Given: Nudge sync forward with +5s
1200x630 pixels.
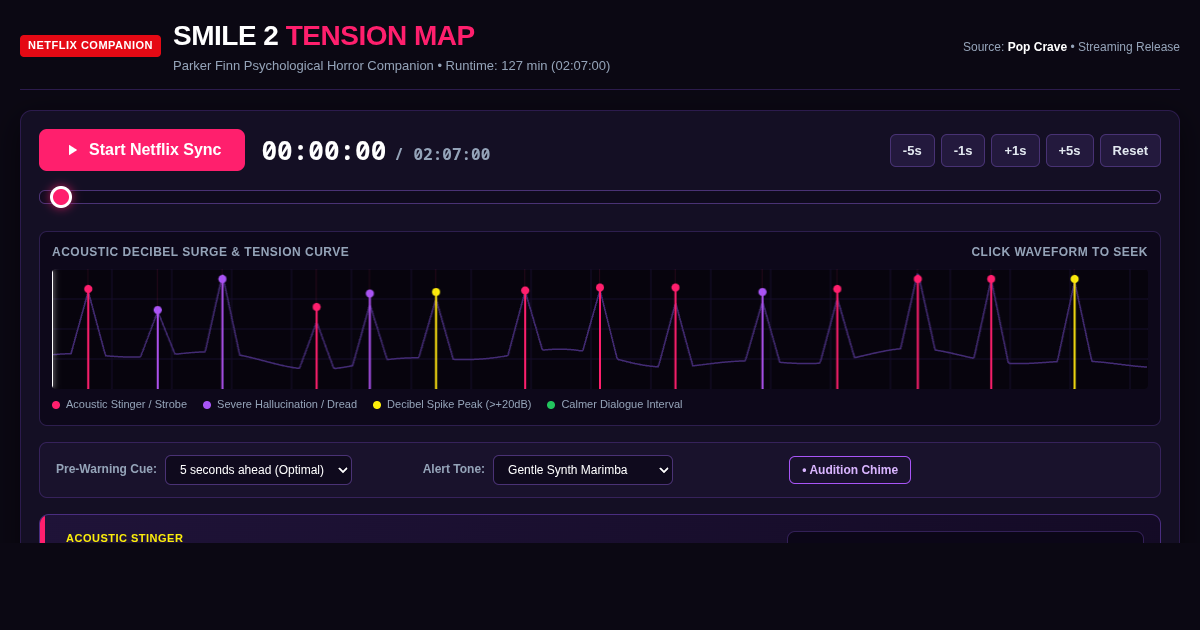Looking at the screenshot, I should coord(1069,151).
